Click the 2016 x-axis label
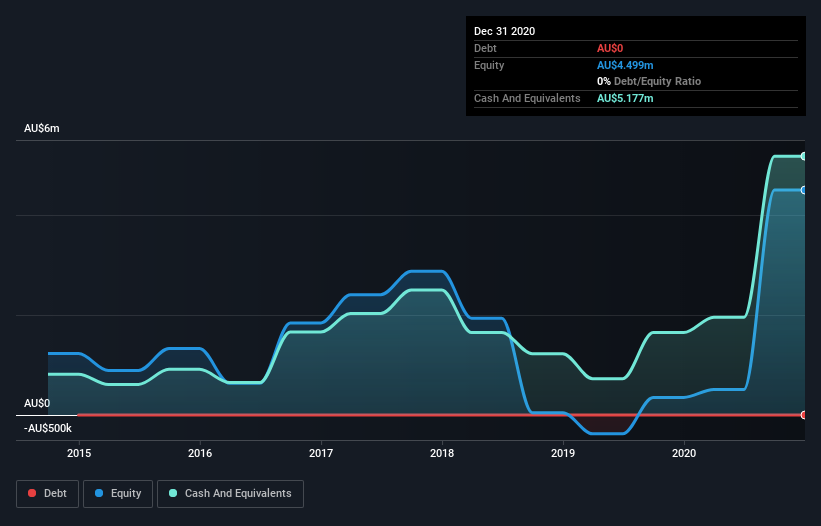 pyautogui.click(x=200, y=453)
